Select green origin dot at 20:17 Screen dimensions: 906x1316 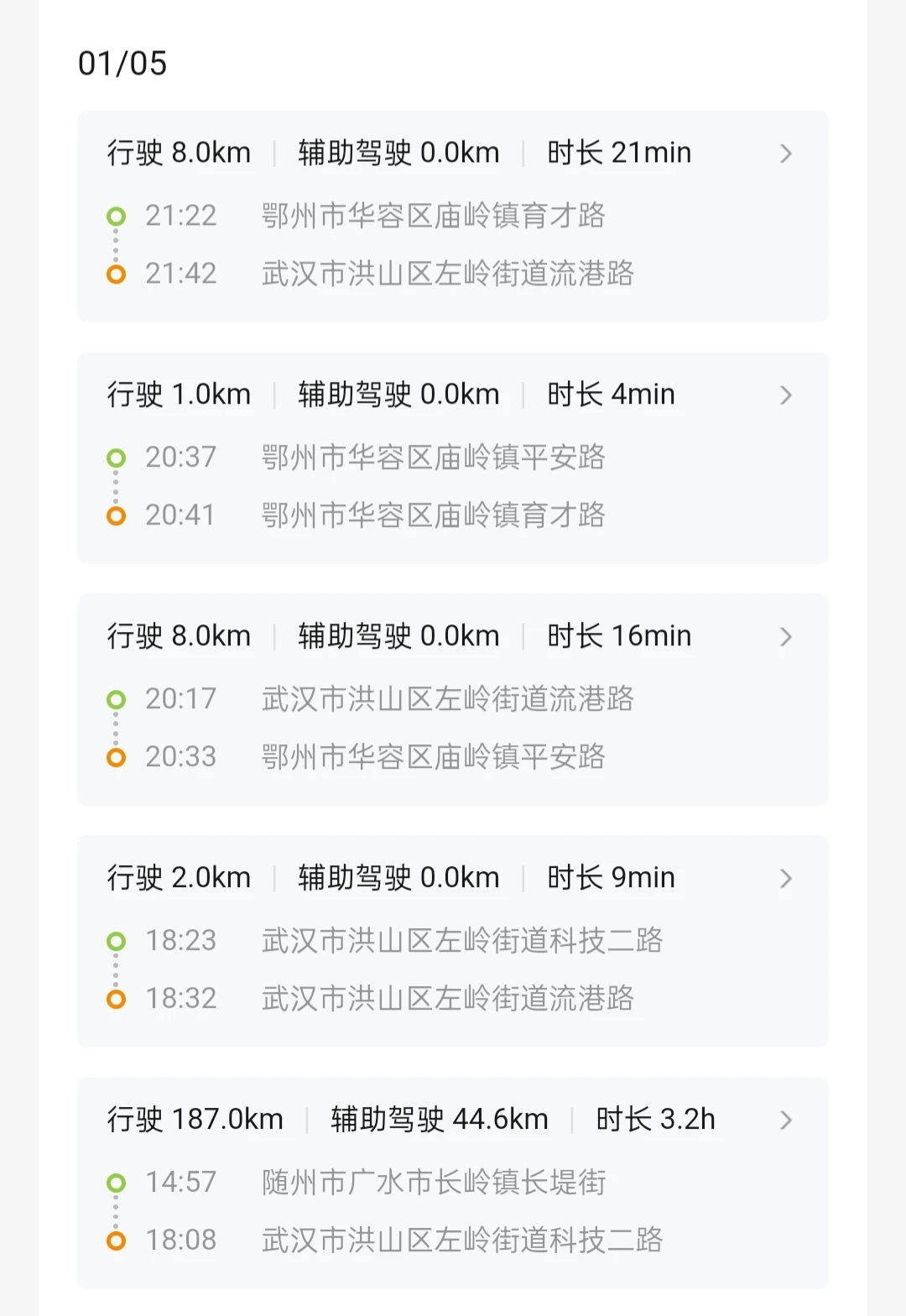click(117, 700)
